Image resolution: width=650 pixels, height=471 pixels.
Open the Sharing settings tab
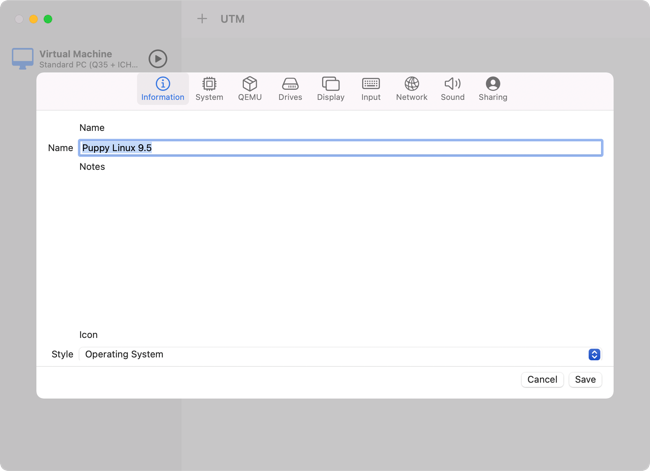click(493, 89)
